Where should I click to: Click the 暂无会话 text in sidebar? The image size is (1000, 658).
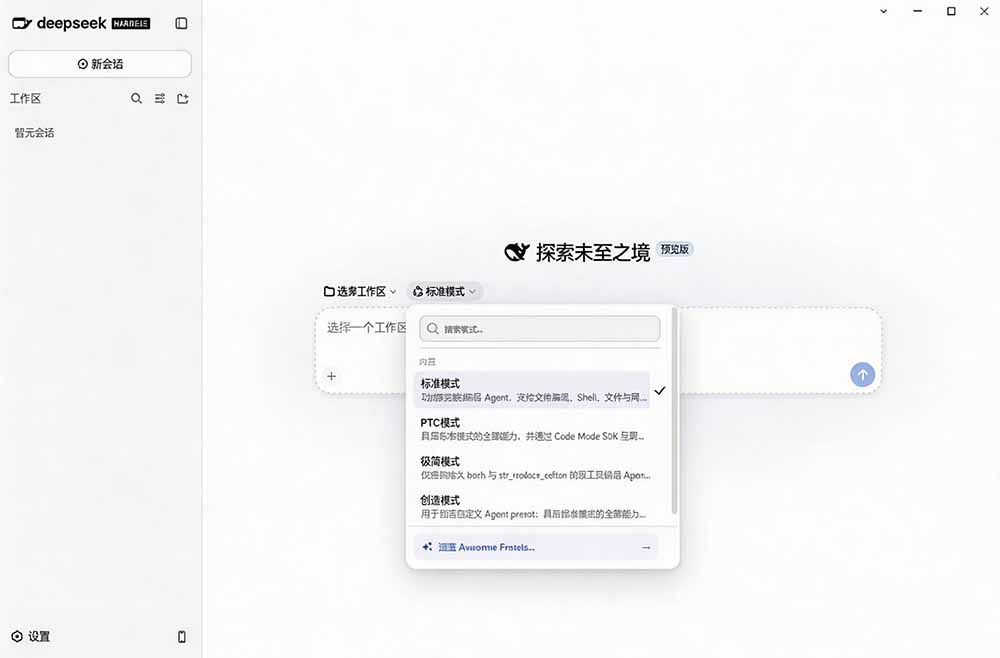click(34, 133)
